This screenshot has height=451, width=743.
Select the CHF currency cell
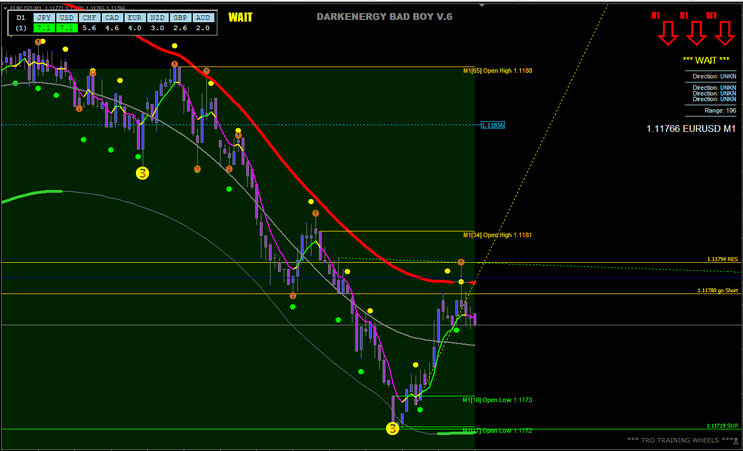pyautogui.click(x=90, y=17)
